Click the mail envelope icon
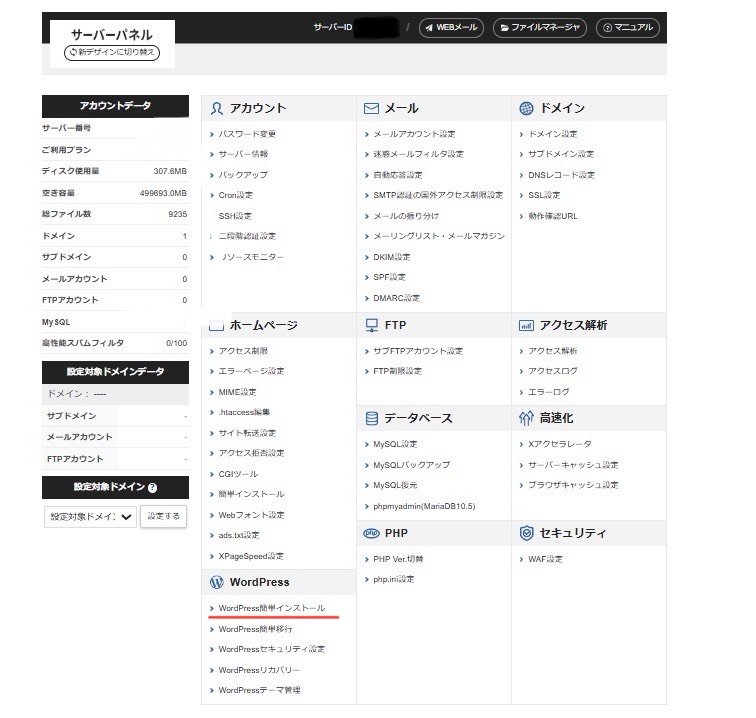This screenshot has height=718, width=756. (371, 108)
